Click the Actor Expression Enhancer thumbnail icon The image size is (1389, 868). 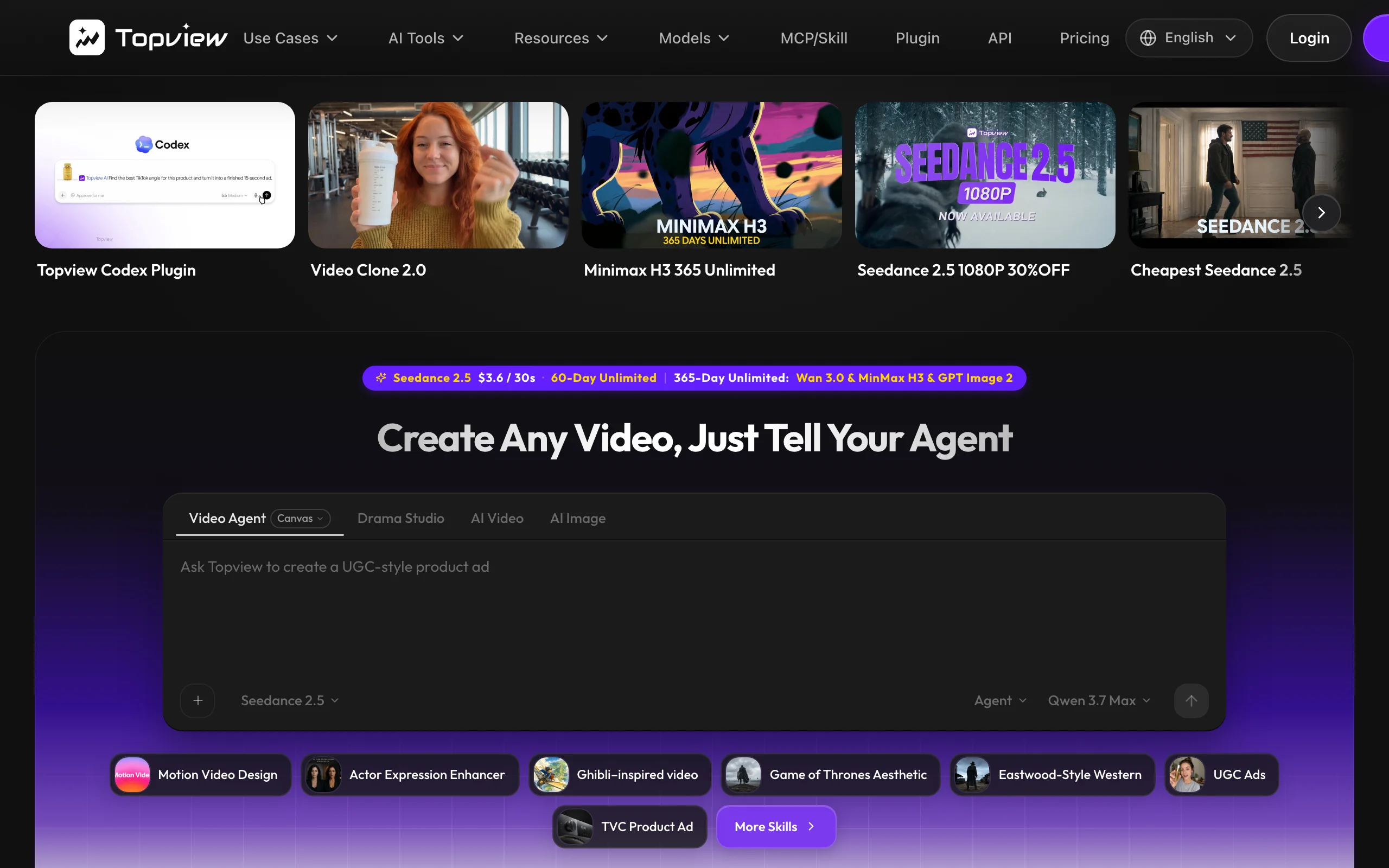323,775
